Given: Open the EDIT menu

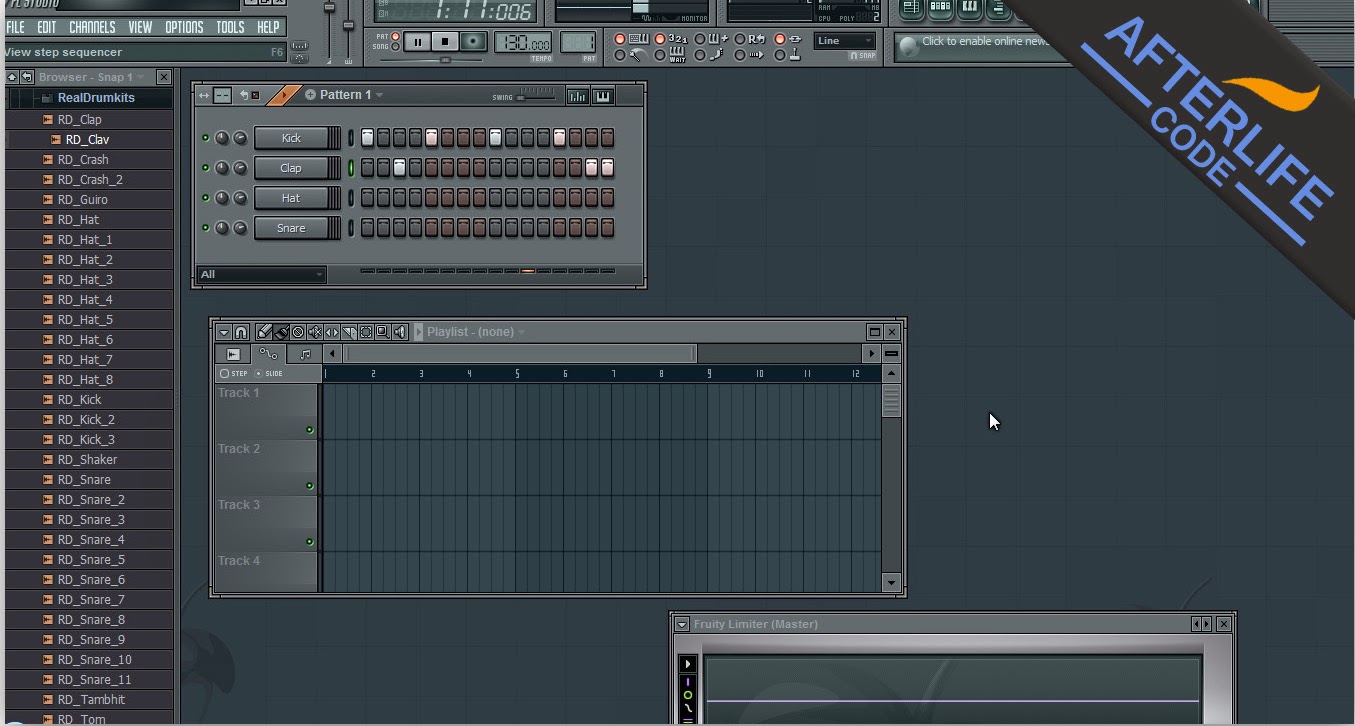Looking at the screenshot, I should [x=47, y=27].
